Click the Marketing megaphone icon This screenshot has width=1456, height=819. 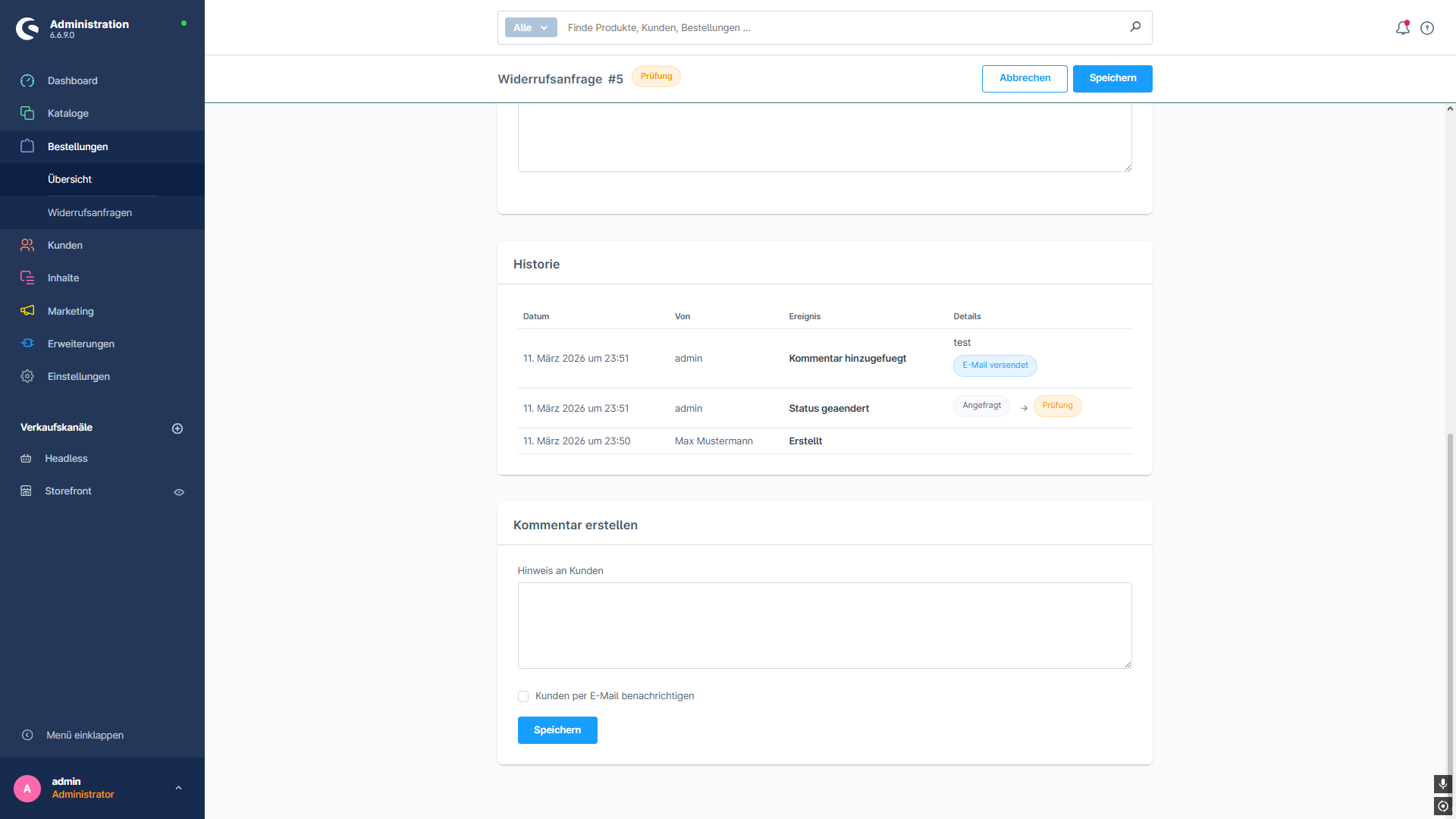click(27, 311)
